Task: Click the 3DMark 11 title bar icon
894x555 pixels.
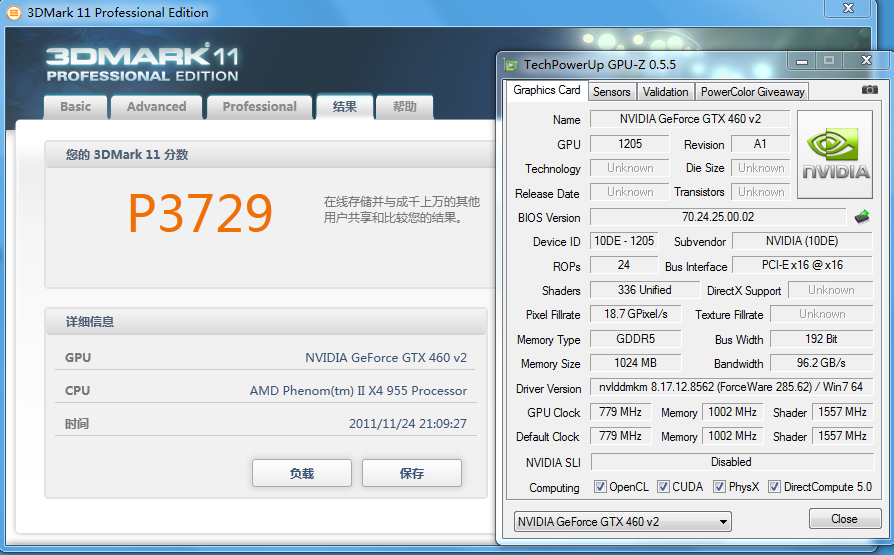Action: 13,13
